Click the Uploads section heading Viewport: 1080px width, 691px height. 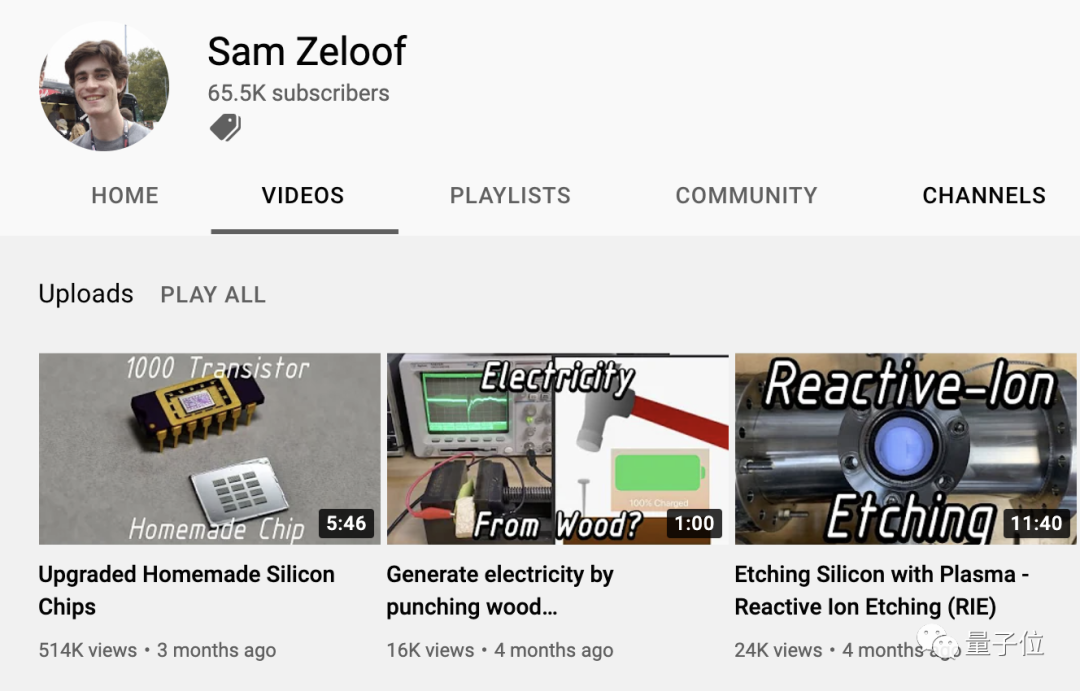86,294
